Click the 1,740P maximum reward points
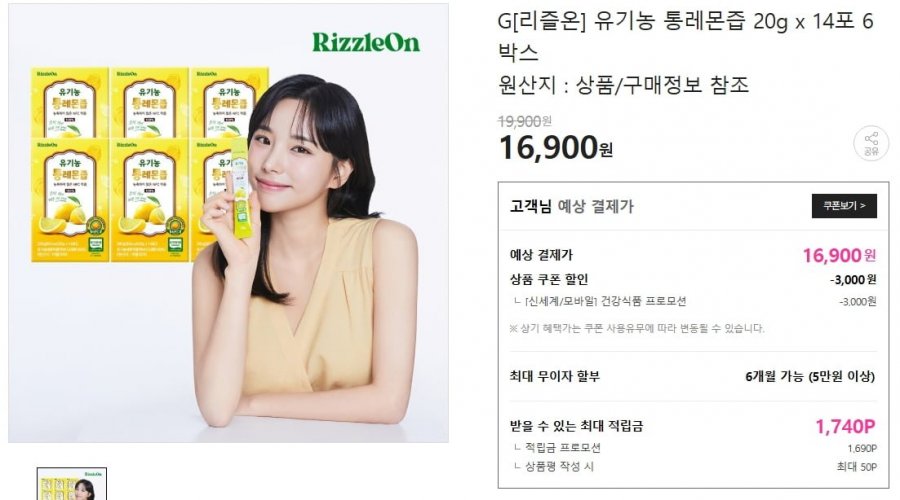This screenshot has width=900, height=500. [845, 426]
